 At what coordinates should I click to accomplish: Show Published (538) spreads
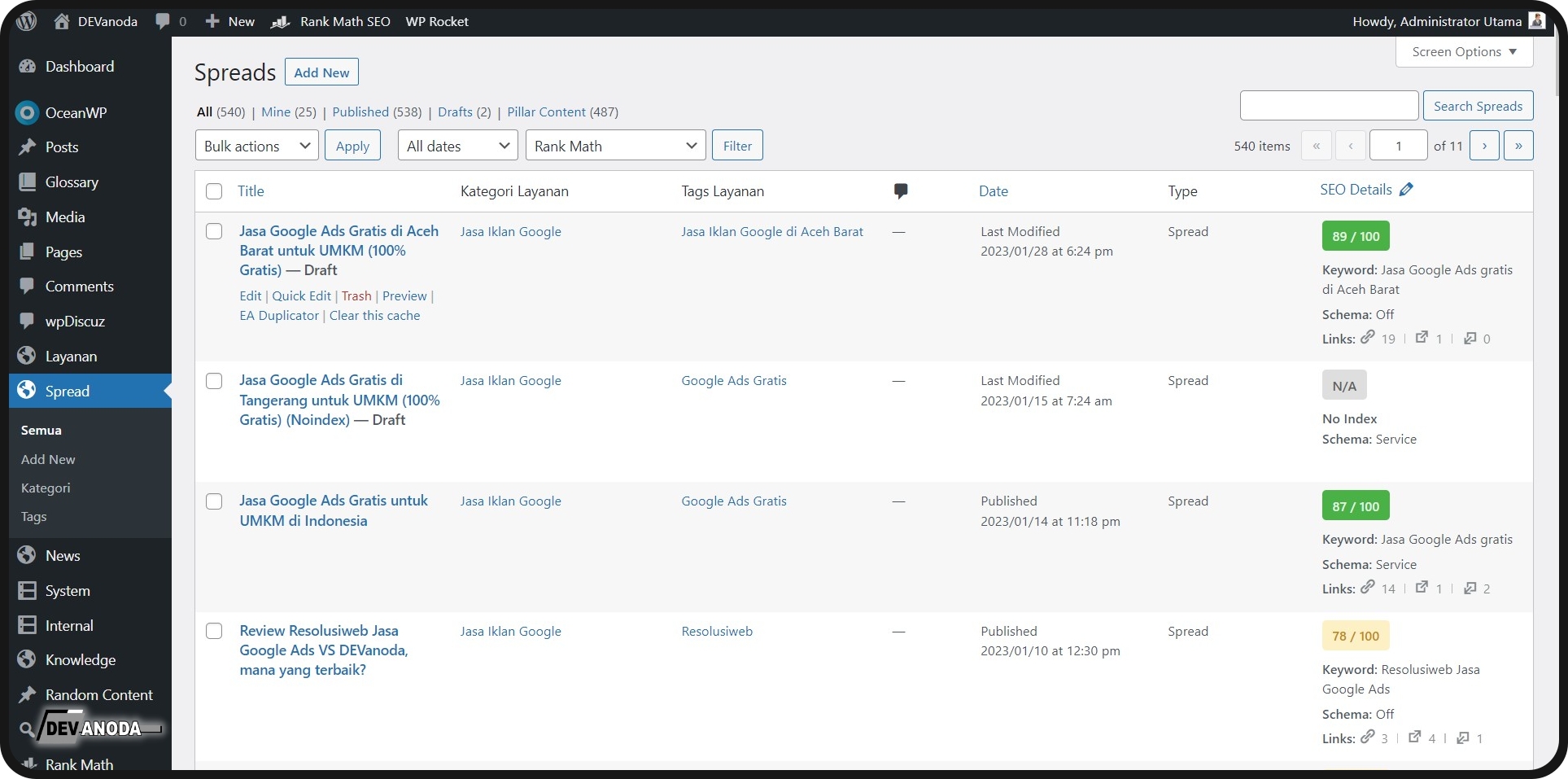(377, 112)
